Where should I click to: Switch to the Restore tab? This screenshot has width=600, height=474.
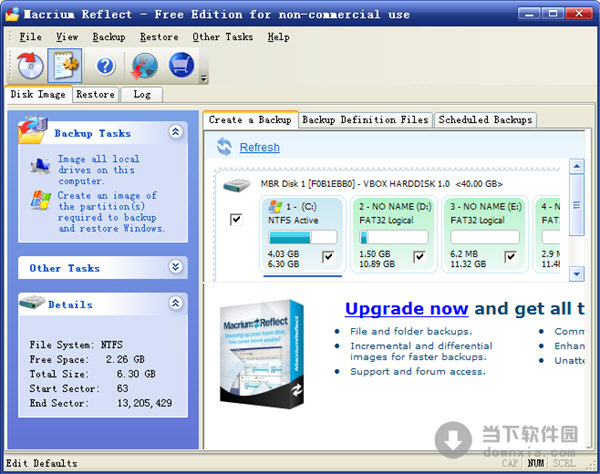coord(95,94)
